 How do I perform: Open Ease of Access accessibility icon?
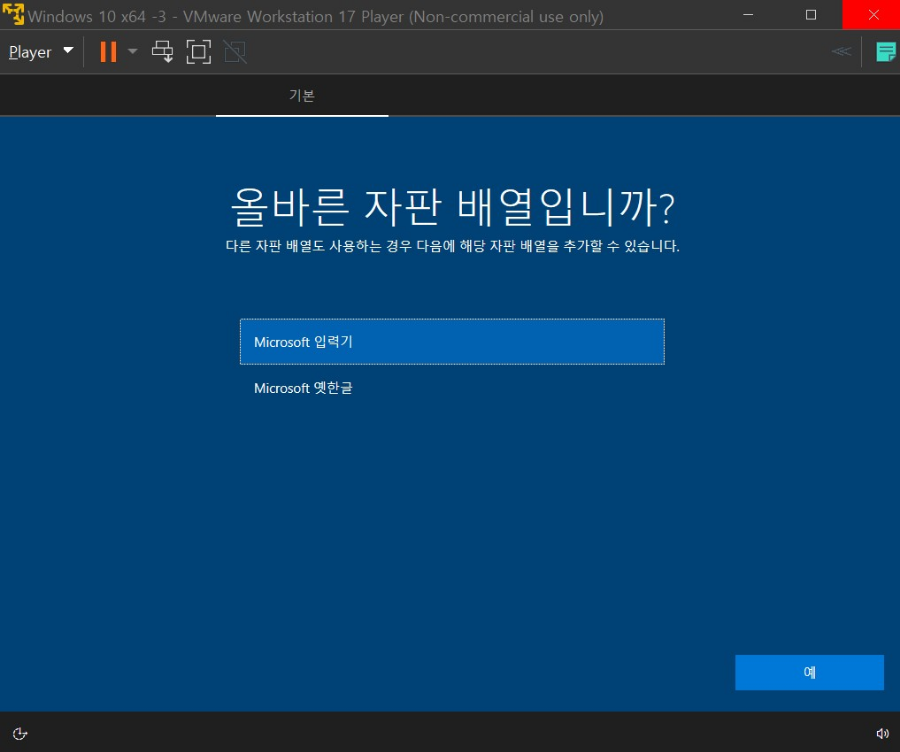coord(20,733)
